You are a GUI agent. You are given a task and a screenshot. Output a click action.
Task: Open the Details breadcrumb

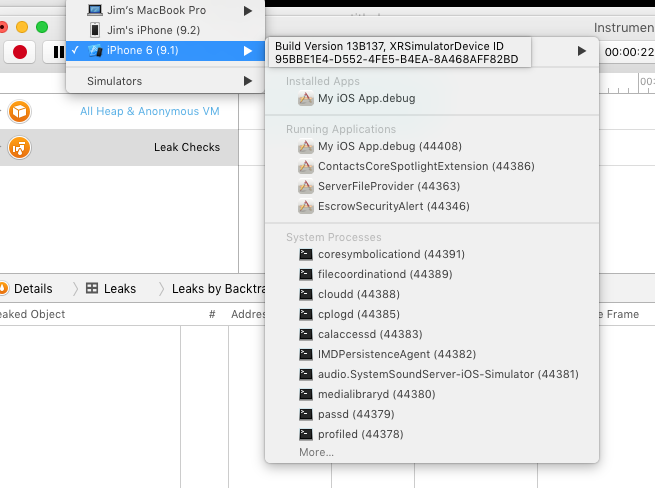[33, 289]
